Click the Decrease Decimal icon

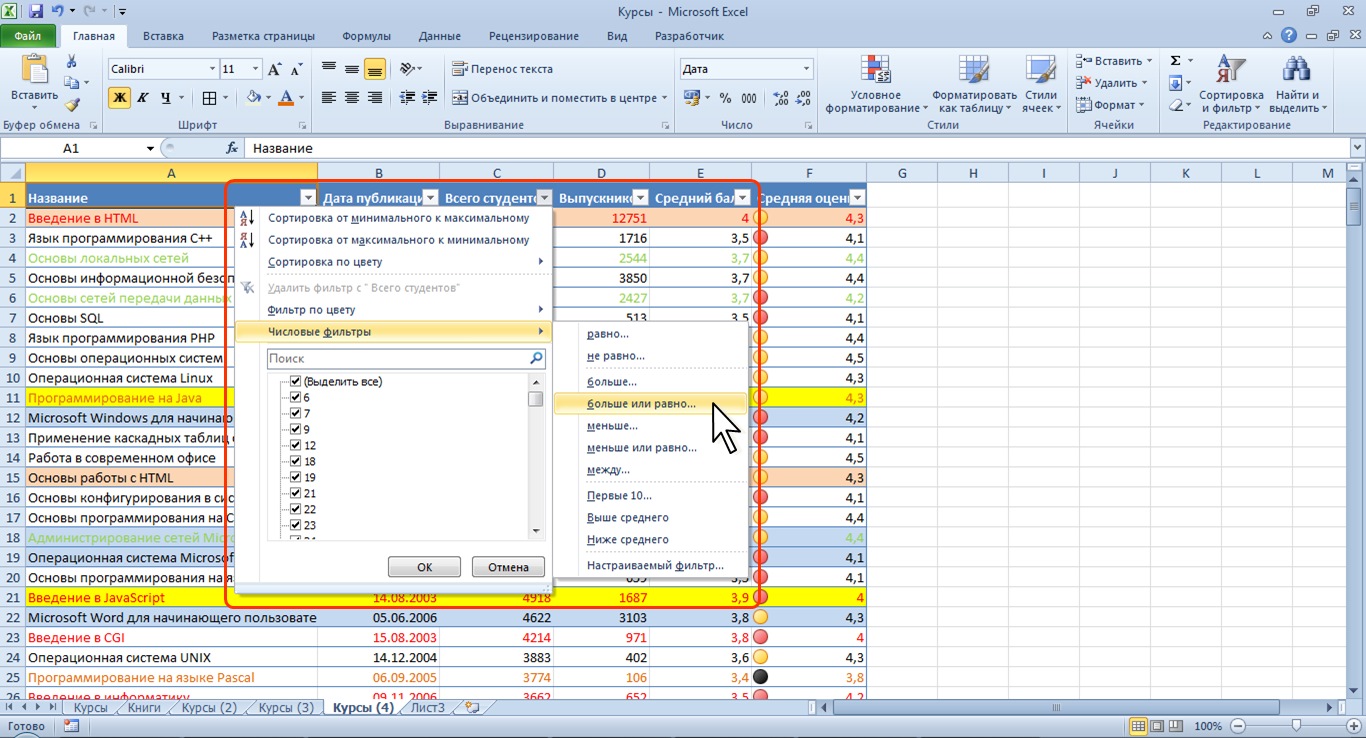click(x=802, y=98)
